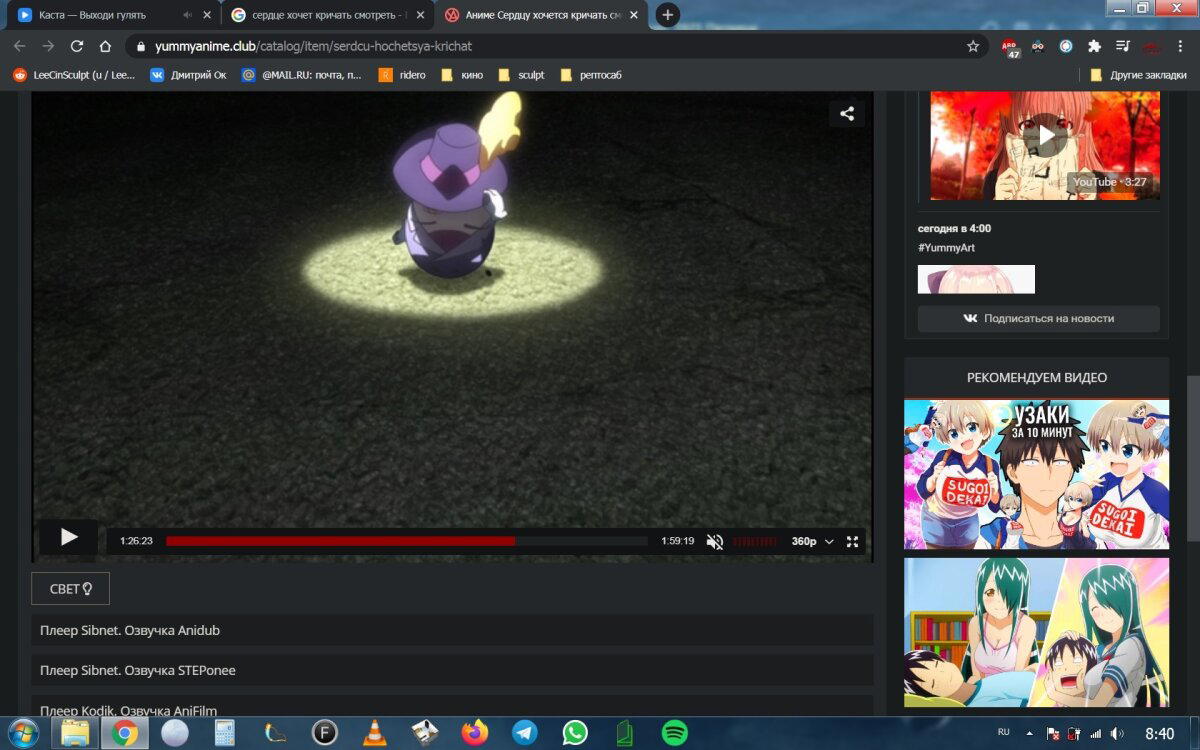Screen dimensions: 1200x750
Task: Click the RU language indicator
Action: coord(1004,733)
